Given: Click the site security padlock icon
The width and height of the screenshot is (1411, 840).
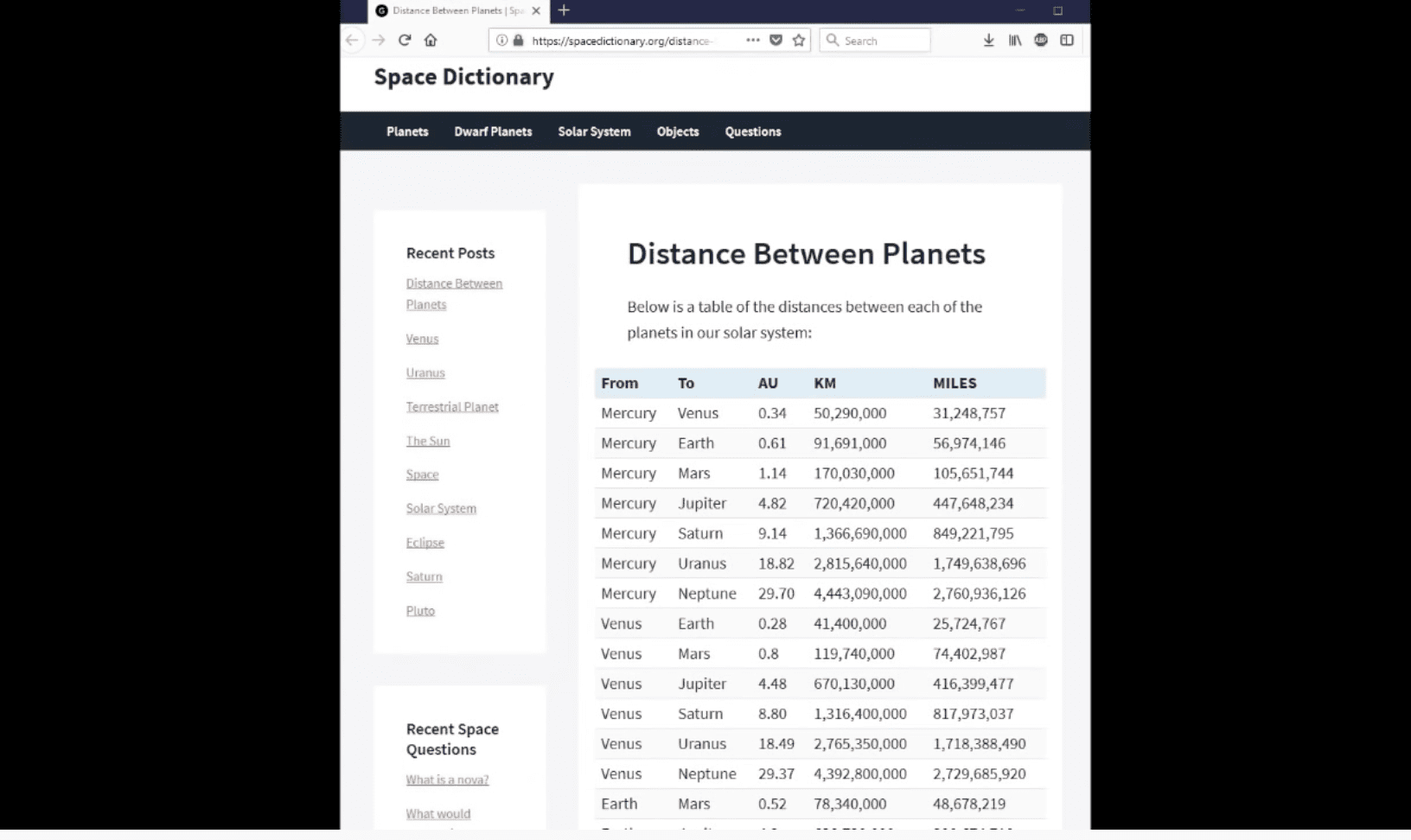Looking at the screenshot, I should (519, 40).
